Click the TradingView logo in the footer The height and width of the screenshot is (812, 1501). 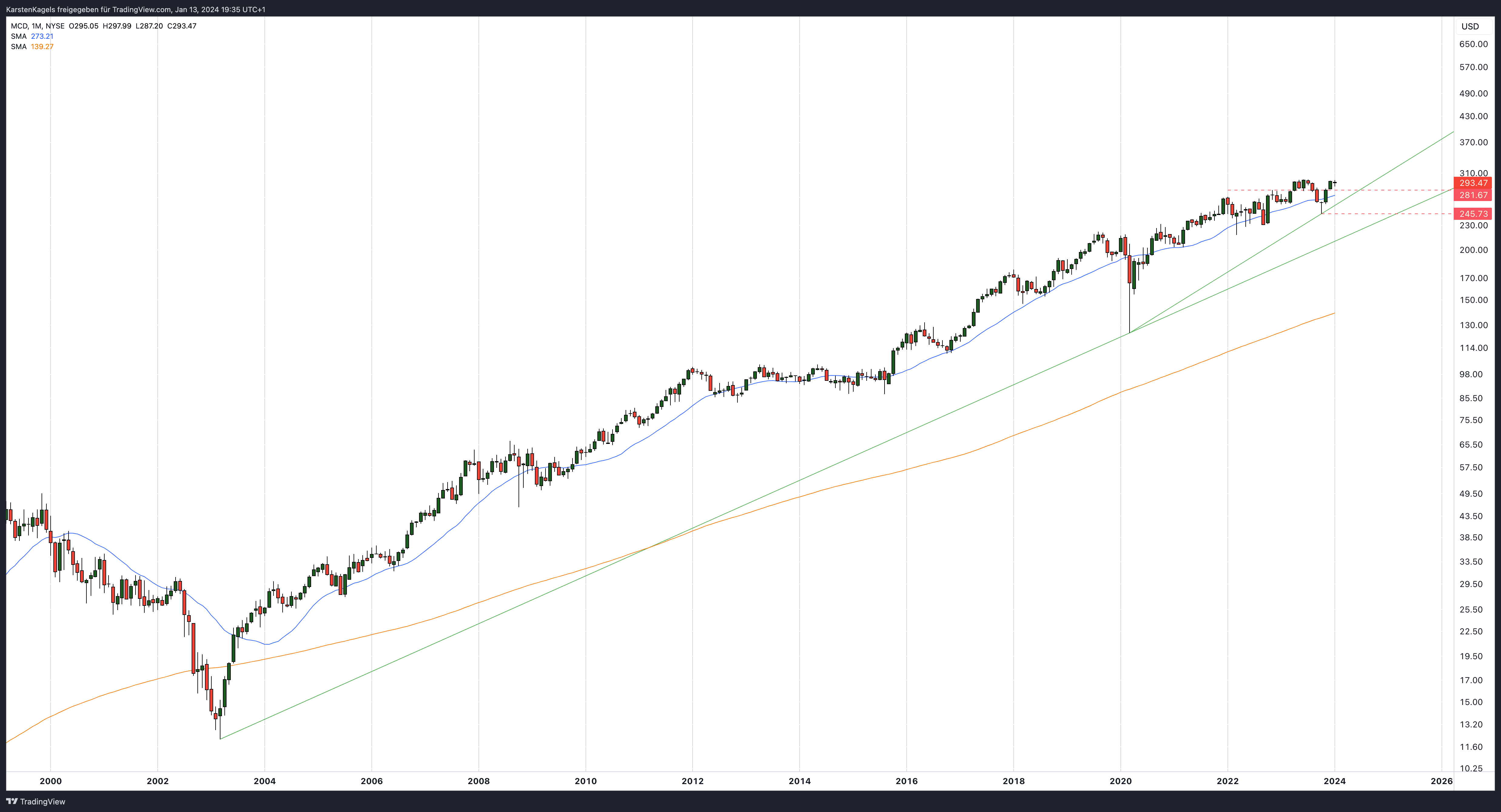(35, 801)
